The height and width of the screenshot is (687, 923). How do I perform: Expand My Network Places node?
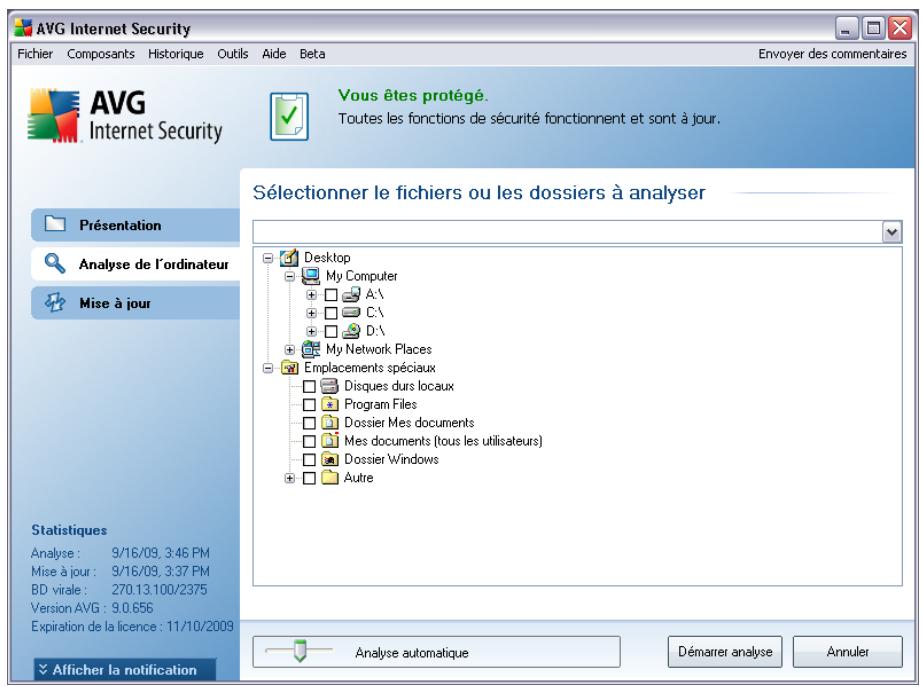point(290,350)
